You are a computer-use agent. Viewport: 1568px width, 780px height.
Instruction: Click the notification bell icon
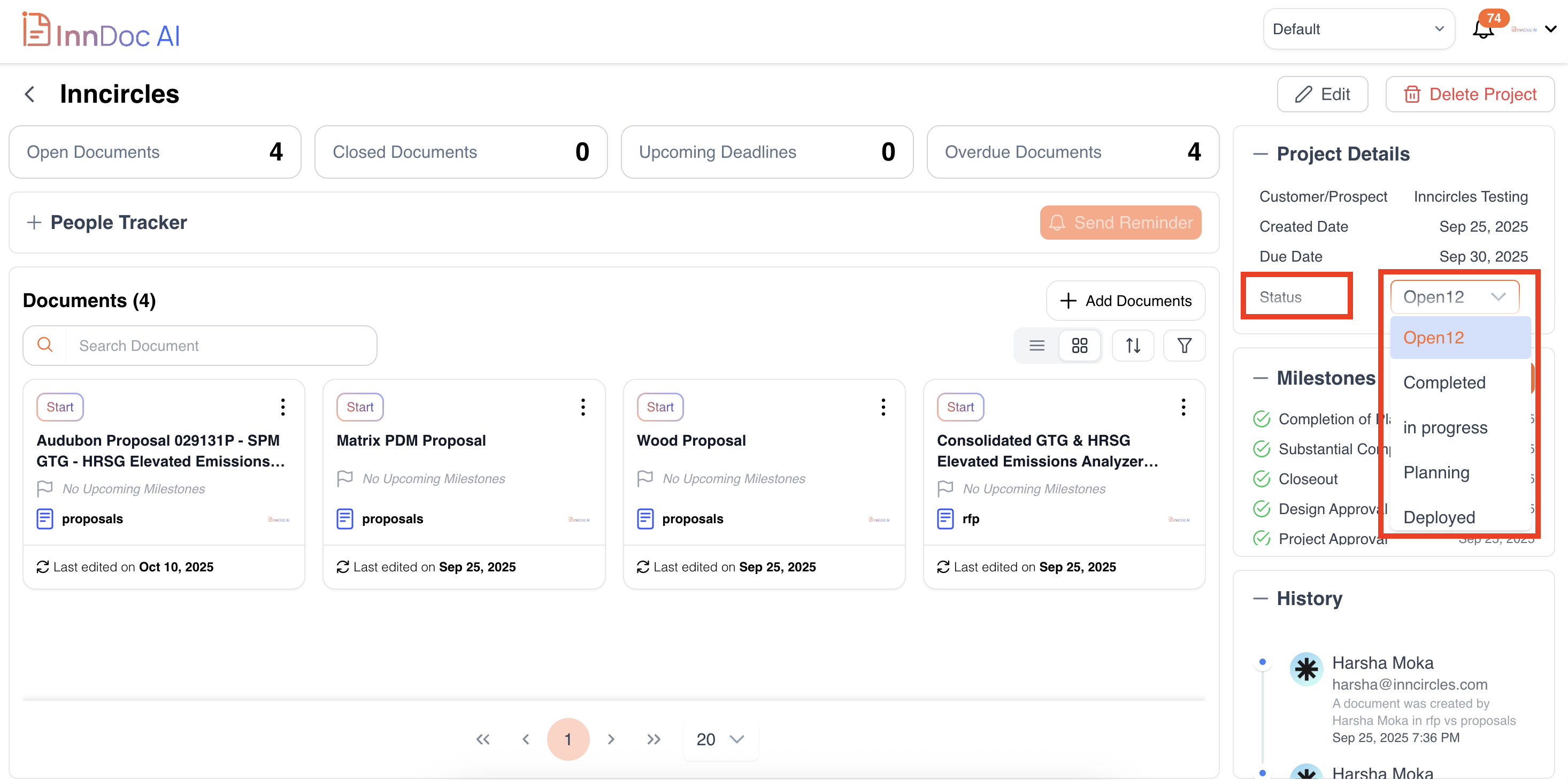coord(1482,29)
